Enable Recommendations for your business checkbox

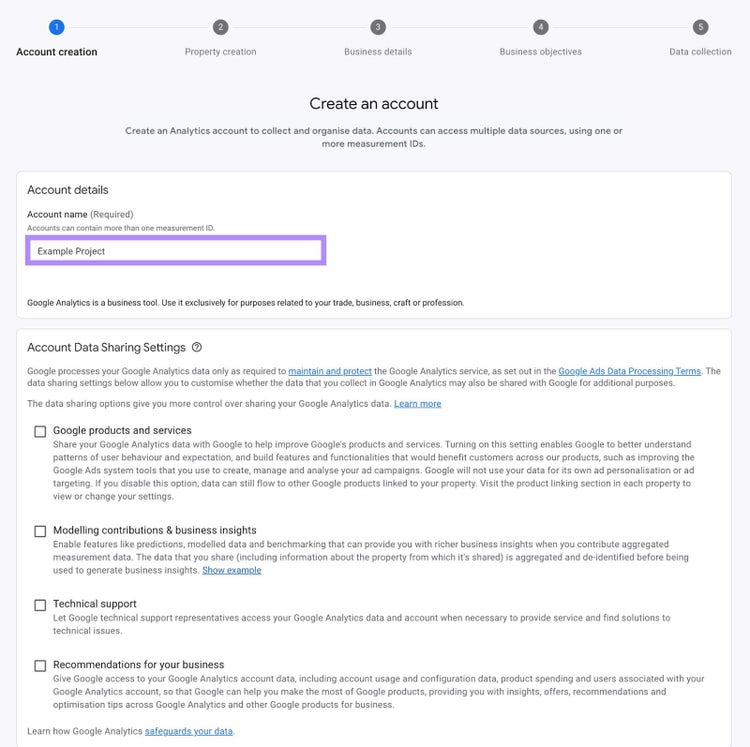point(40,666)
